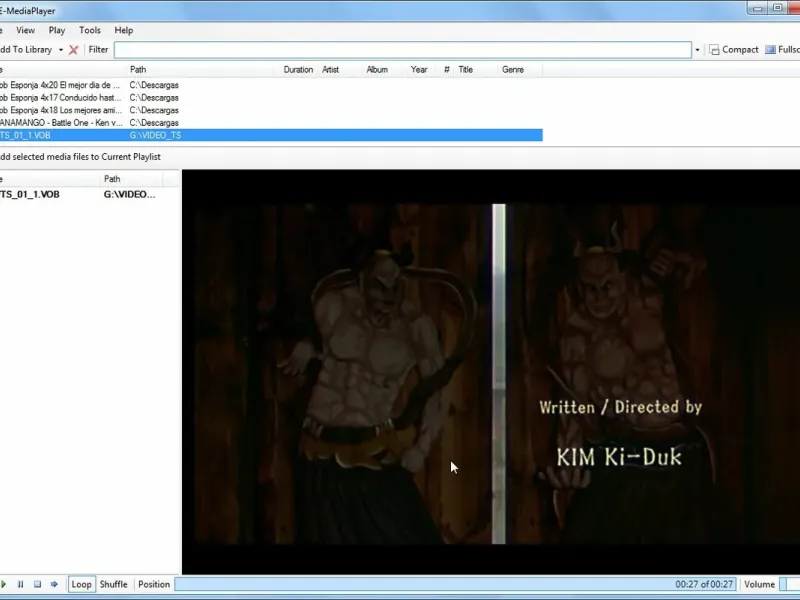Stop playback with the Stop icon
Viewport: 800px width, 600px height.
coord(37,584)
